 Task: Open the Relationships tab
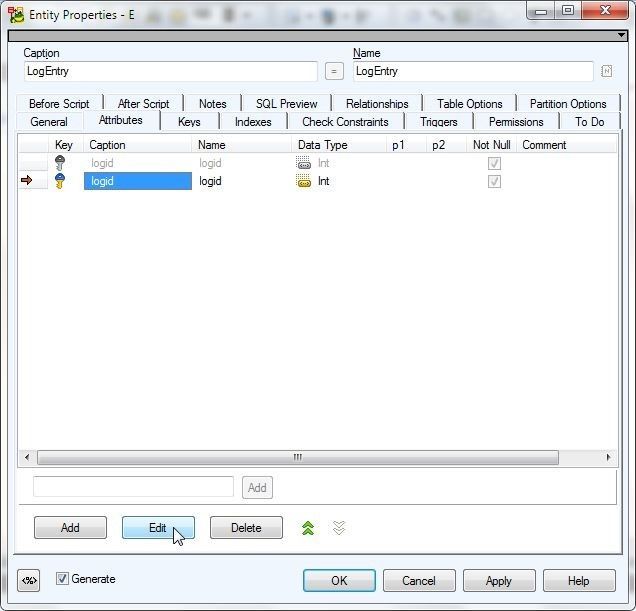(x=377, y=103)
